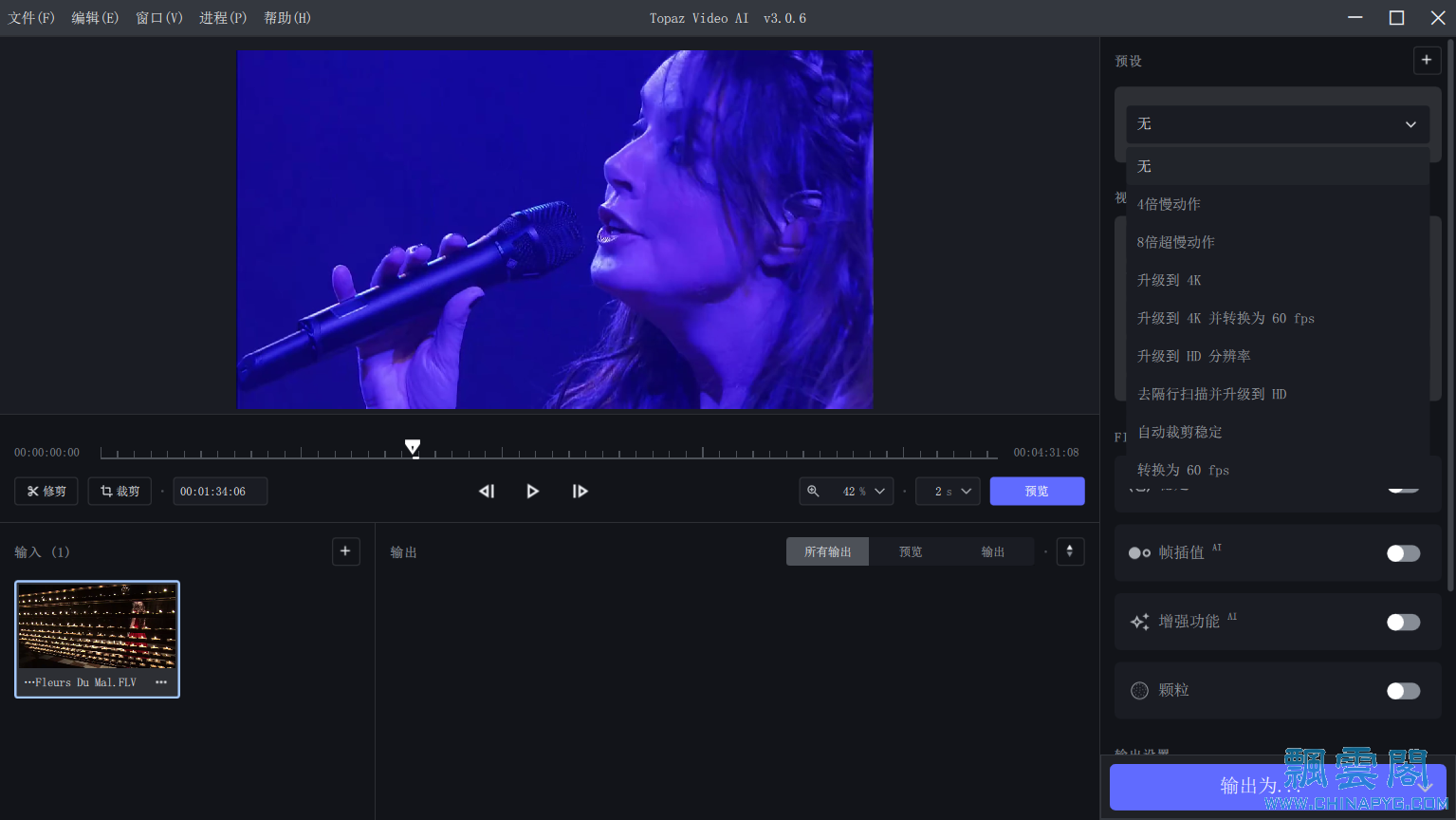Enable the 颗粒 toggle

[1403, 691]
